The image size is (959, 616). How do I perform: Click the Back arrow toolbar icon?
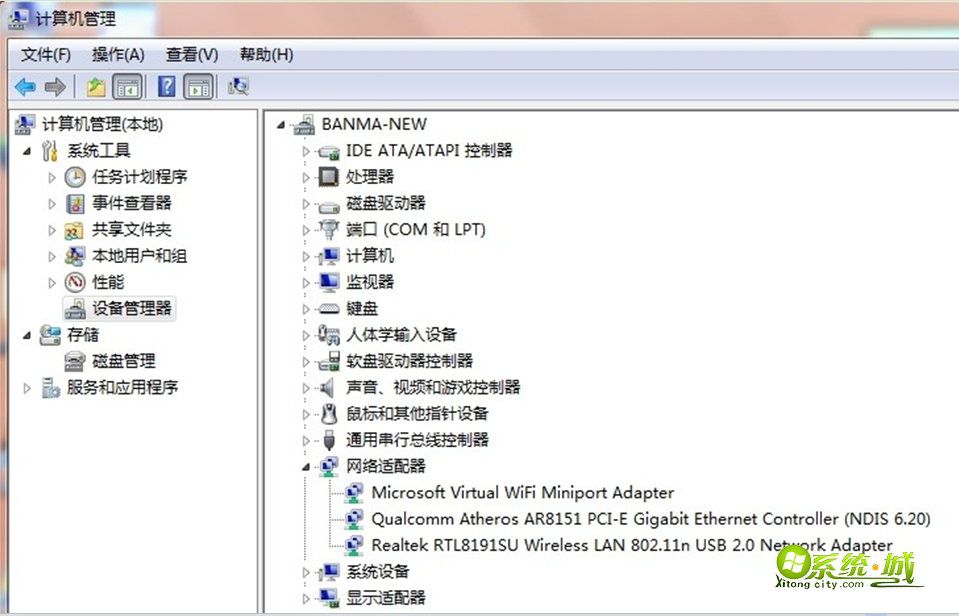[25, 87]
